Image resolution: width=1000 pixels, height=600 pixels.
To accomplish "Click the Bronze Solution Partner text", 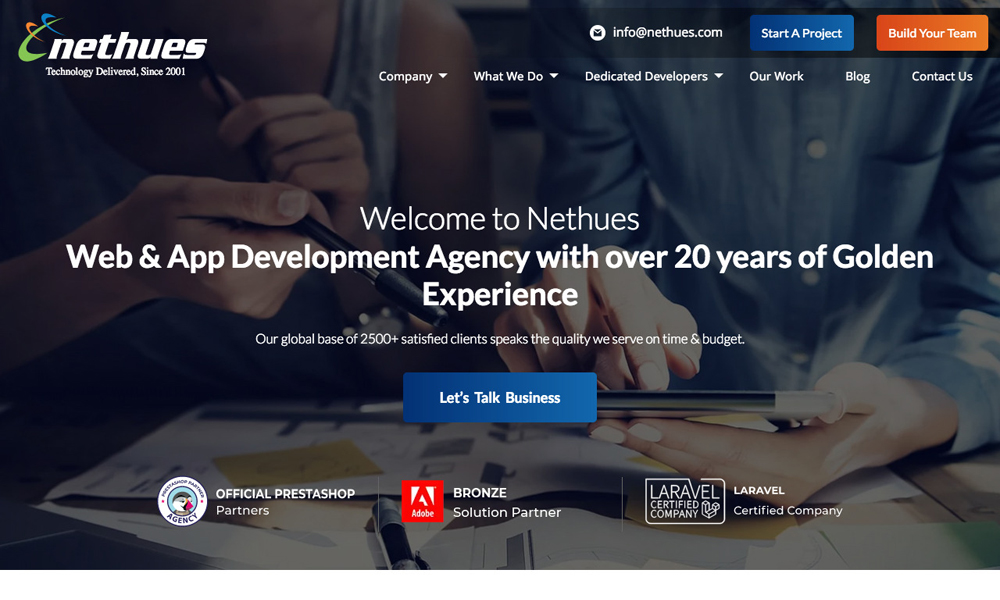I will coord(507,502).
